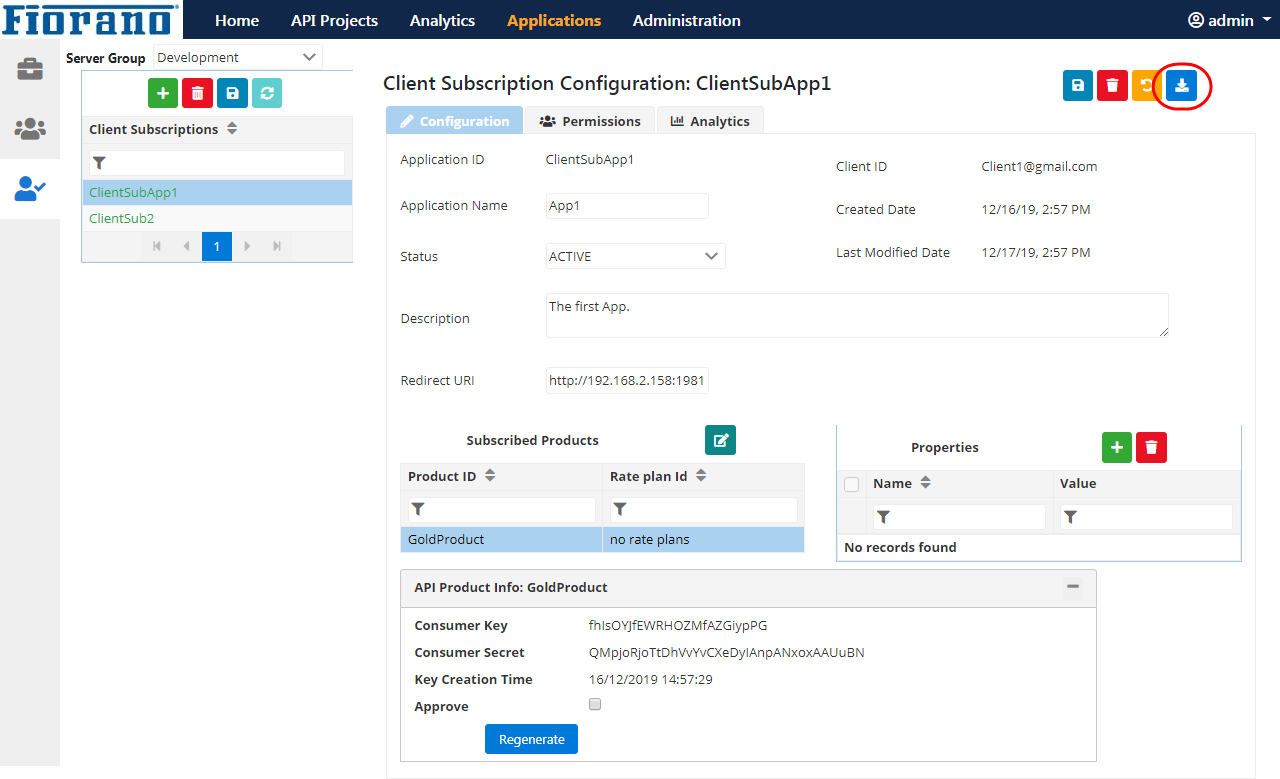The image size is (1280, 779).
Task: Delete selected properties with the trash icon
Action: click(1152, 448)
